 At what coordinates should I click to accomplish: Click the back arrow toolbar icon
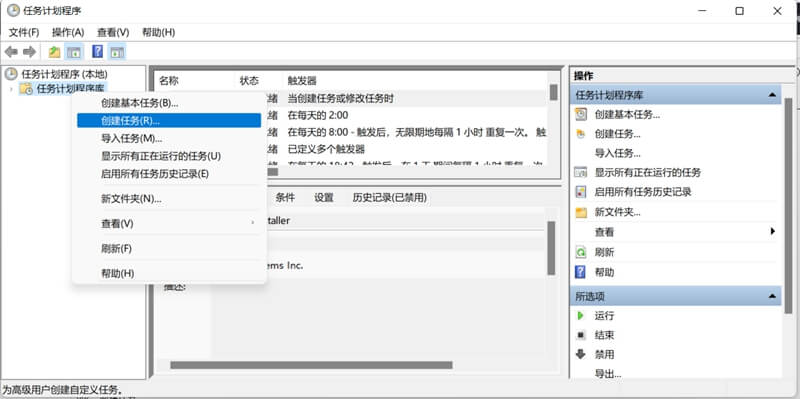(11, 52)
